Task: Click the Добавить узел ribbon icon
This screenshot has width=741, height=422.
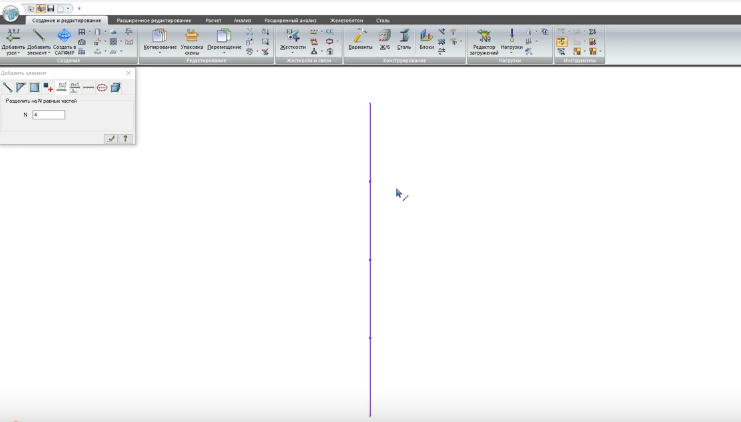Action: point(13,36)
